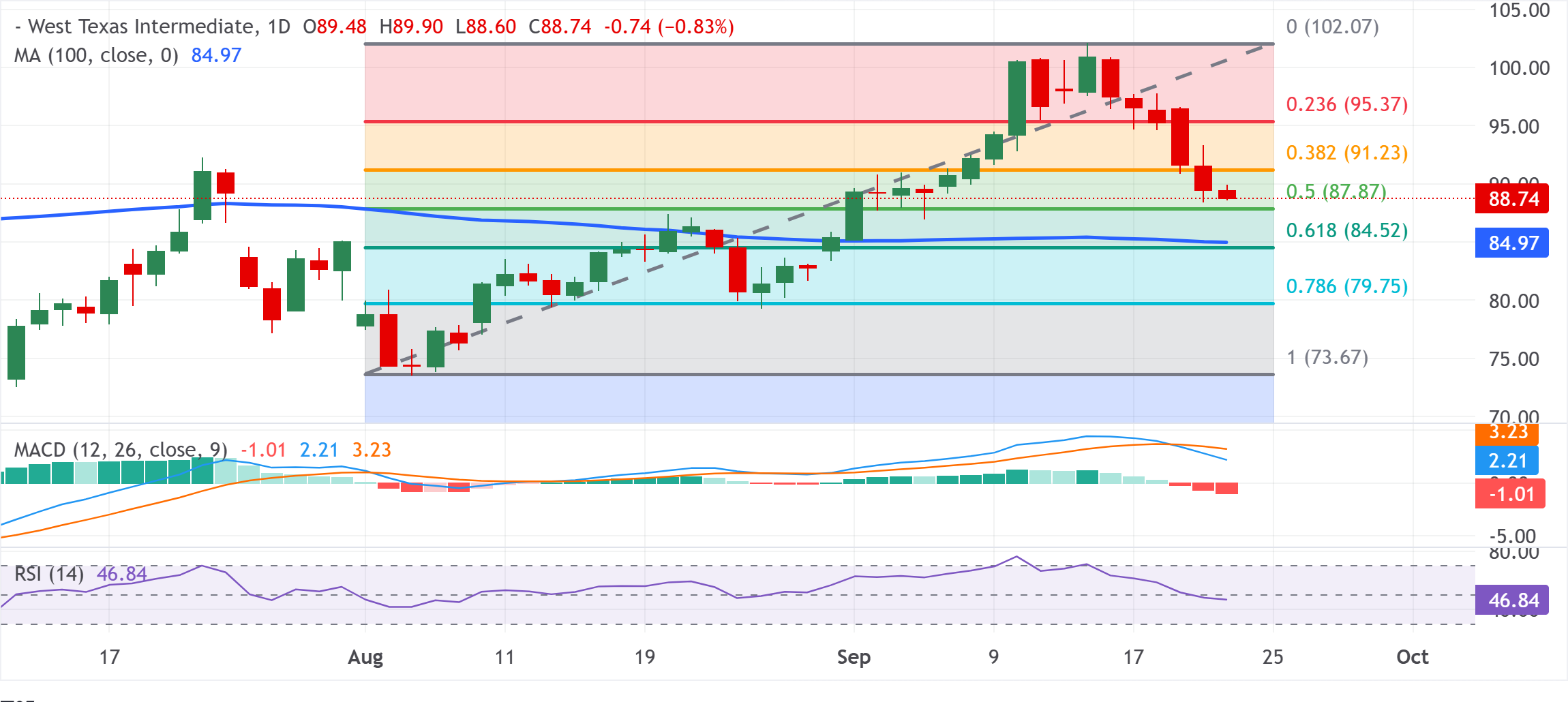Image resolution: width=1568 pixels, height=702 pixels.
Task: Select the Fibonacci 0 (102.07) level label
Action: pyautogui.click(x=1333, y=27)
